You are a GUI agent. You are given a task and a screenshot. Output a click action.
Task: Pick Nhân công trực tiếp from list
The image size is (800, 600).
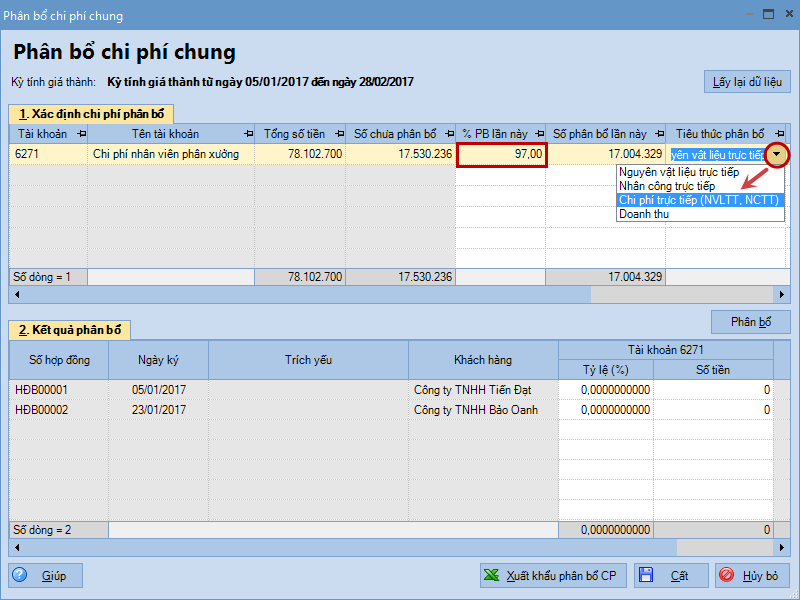(x=666, y=186)
